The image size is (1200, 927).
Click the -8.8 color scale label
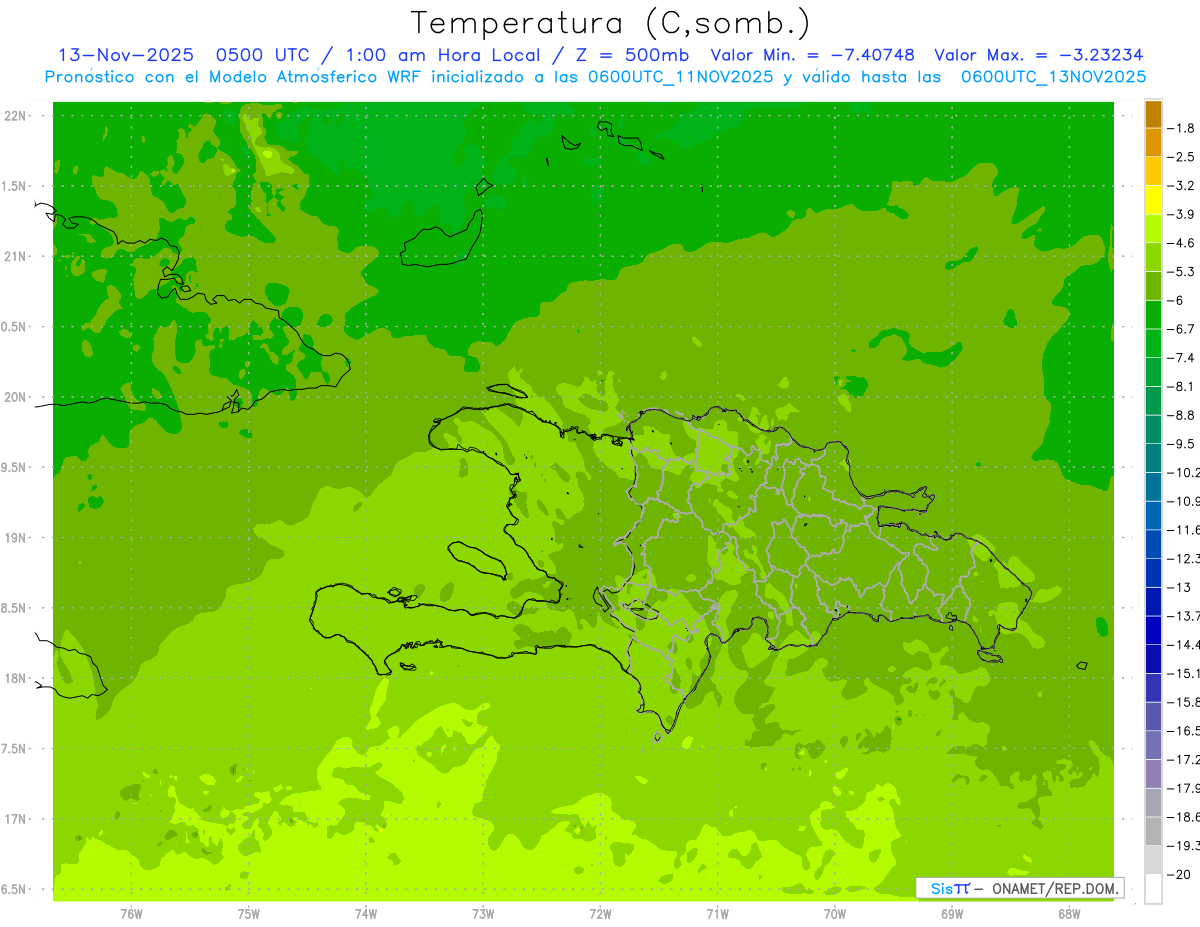[1183, 415]
